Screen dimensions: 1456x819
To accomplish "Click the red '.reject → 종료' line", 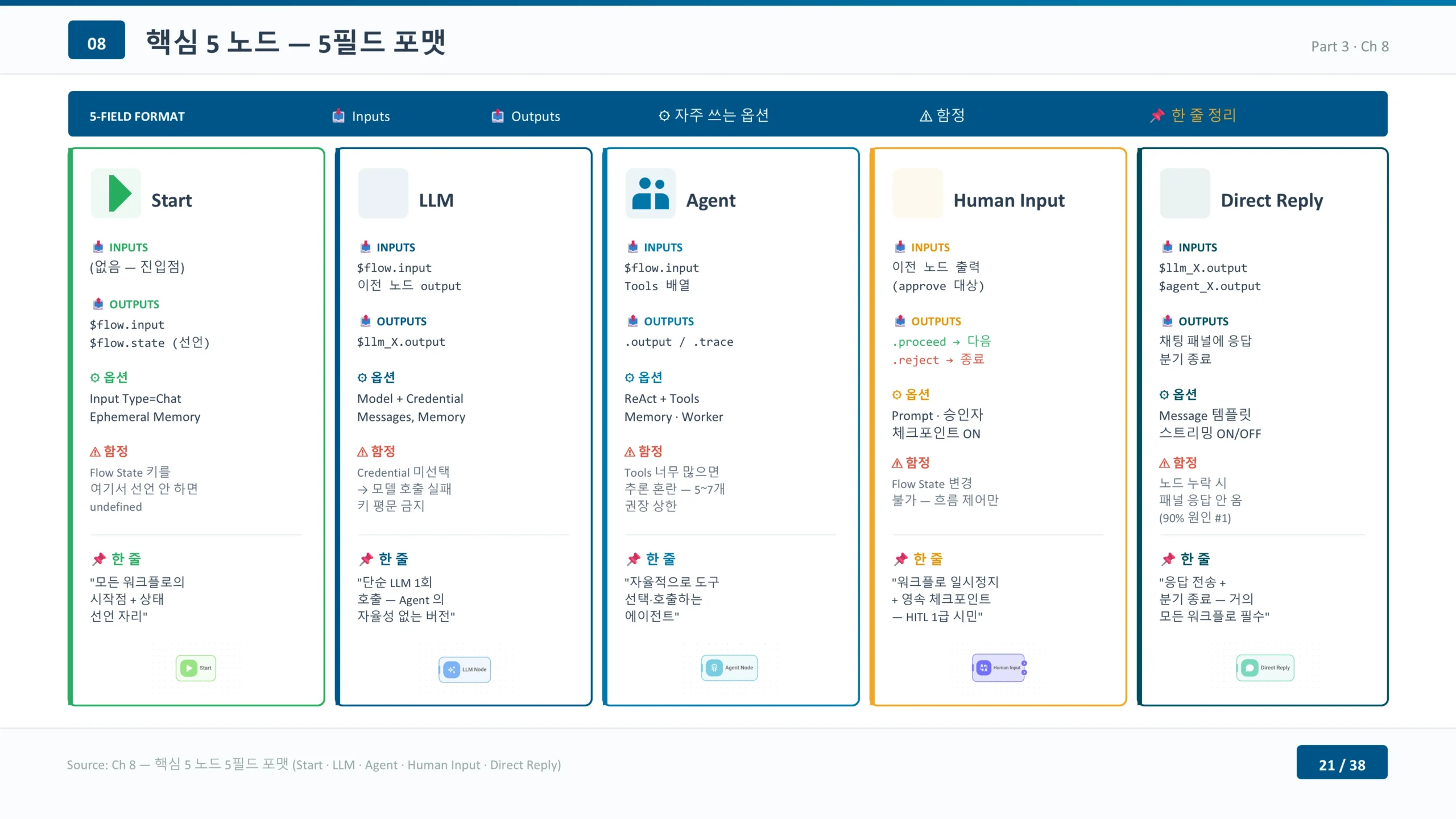I will [x=938, y=359].
